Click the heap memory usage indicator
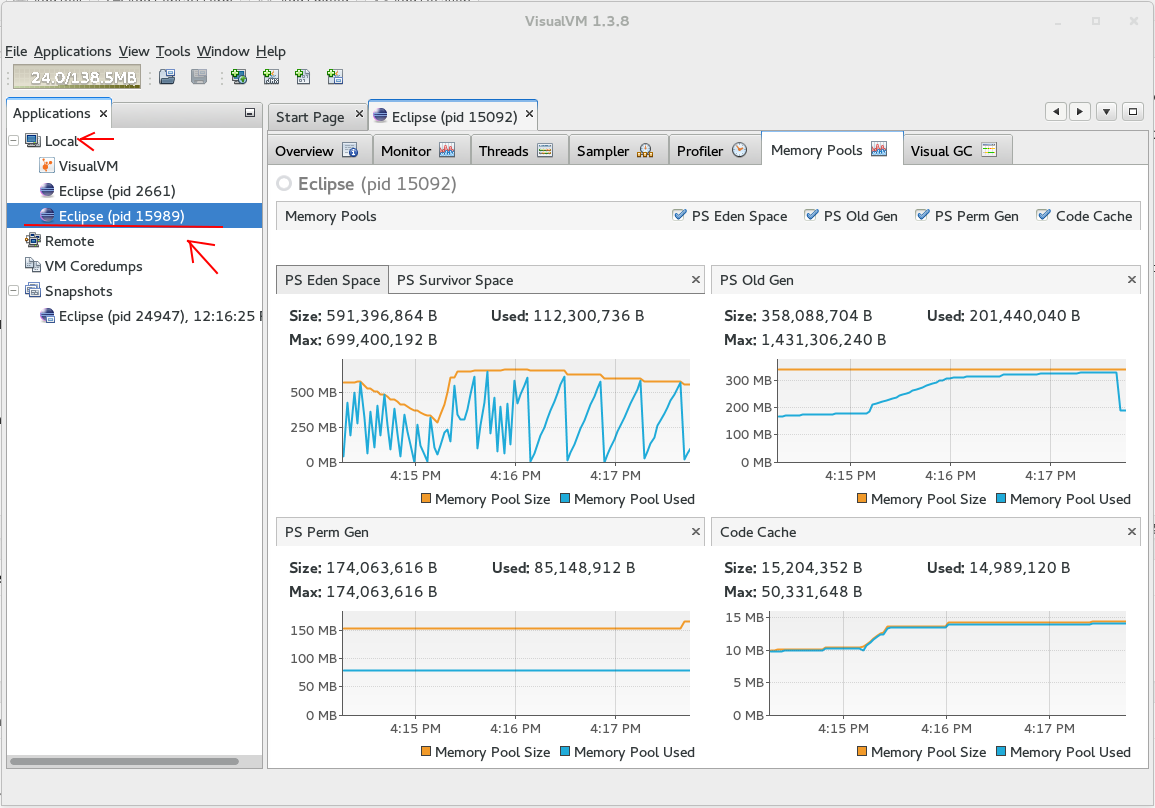1155x808 pixels. point(77,77)
